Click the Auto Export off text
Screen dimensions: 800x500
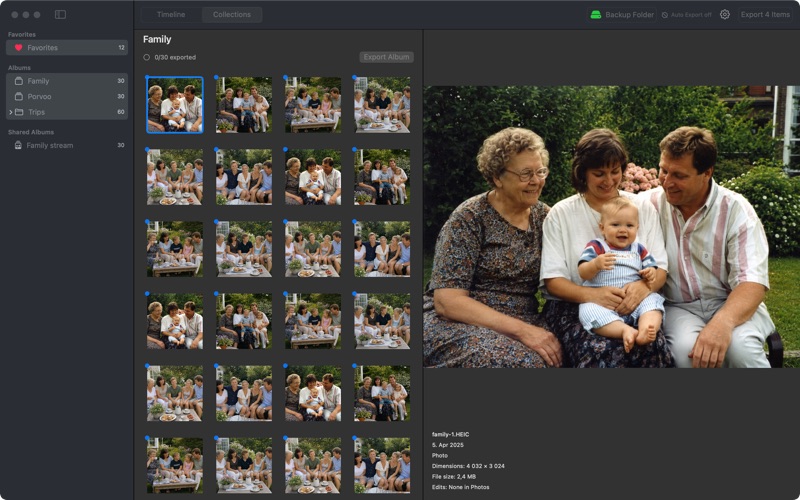691,15
